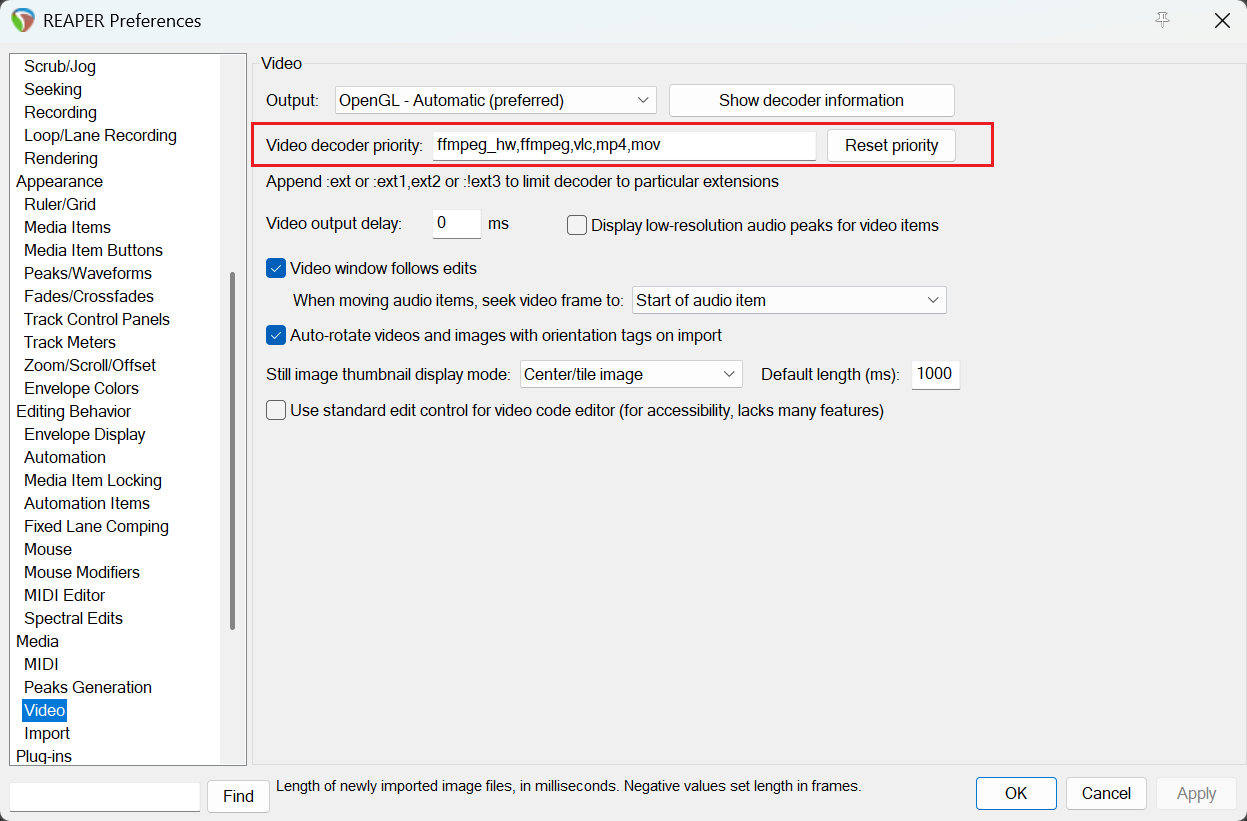Viewport: 1247px width, 821px height.
Task: Click the Video output delay field
Action: click(457, 224)
